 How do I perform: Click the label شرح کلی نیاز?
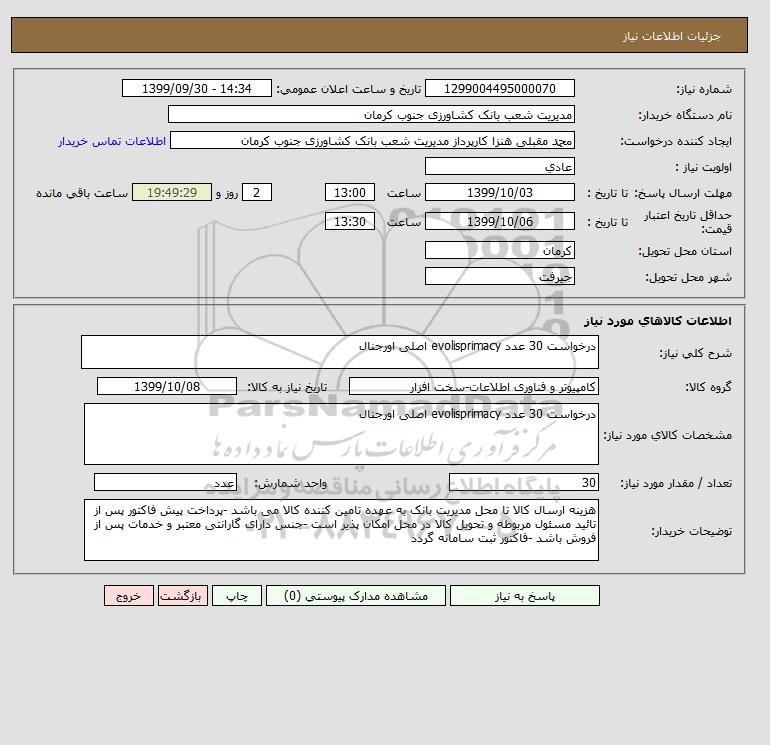click(695, 353)
